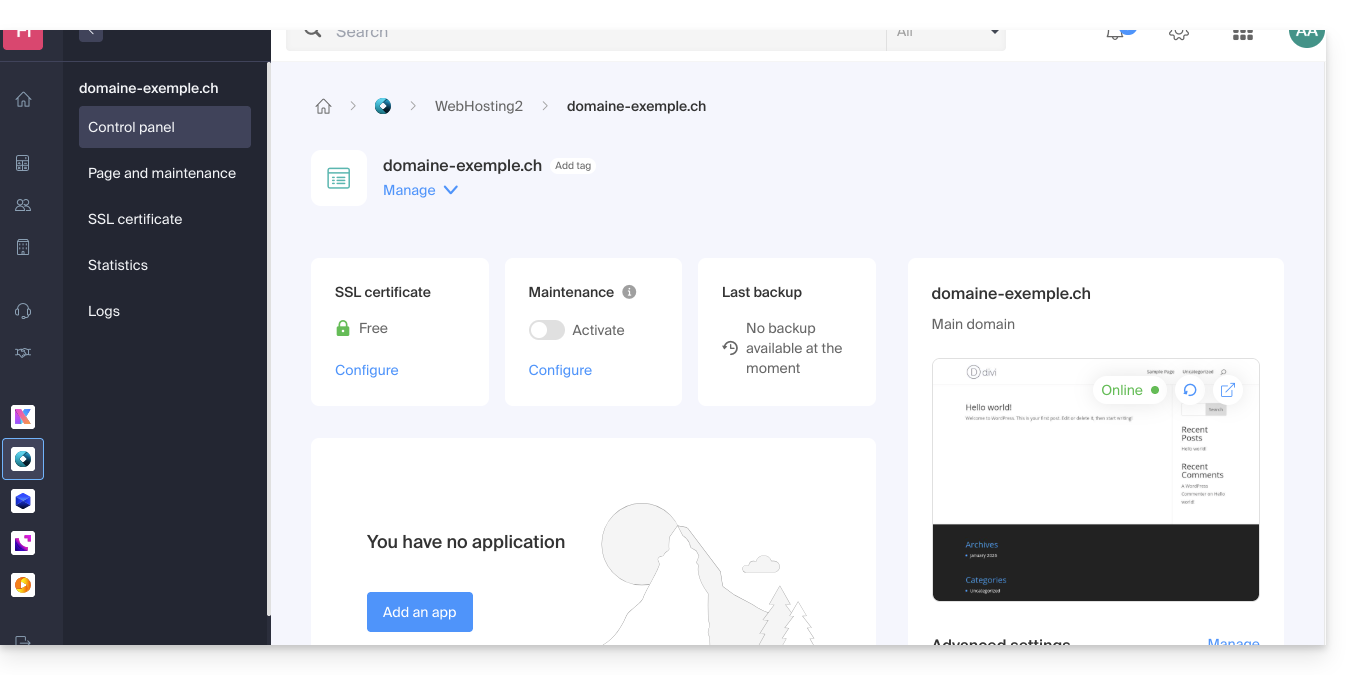The height and width of the screenshot is (675, 1356).
Task: Expand the Manage dropdown
Action: 420,190
